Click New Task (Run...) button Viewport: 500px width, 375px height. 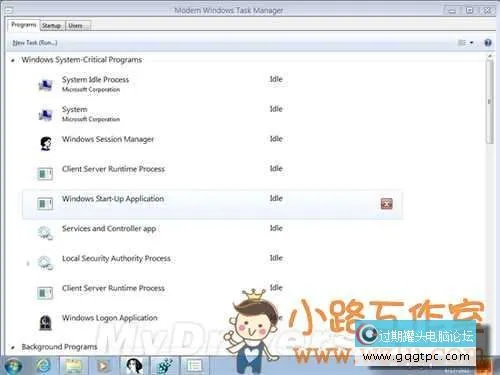click(35, 43)
